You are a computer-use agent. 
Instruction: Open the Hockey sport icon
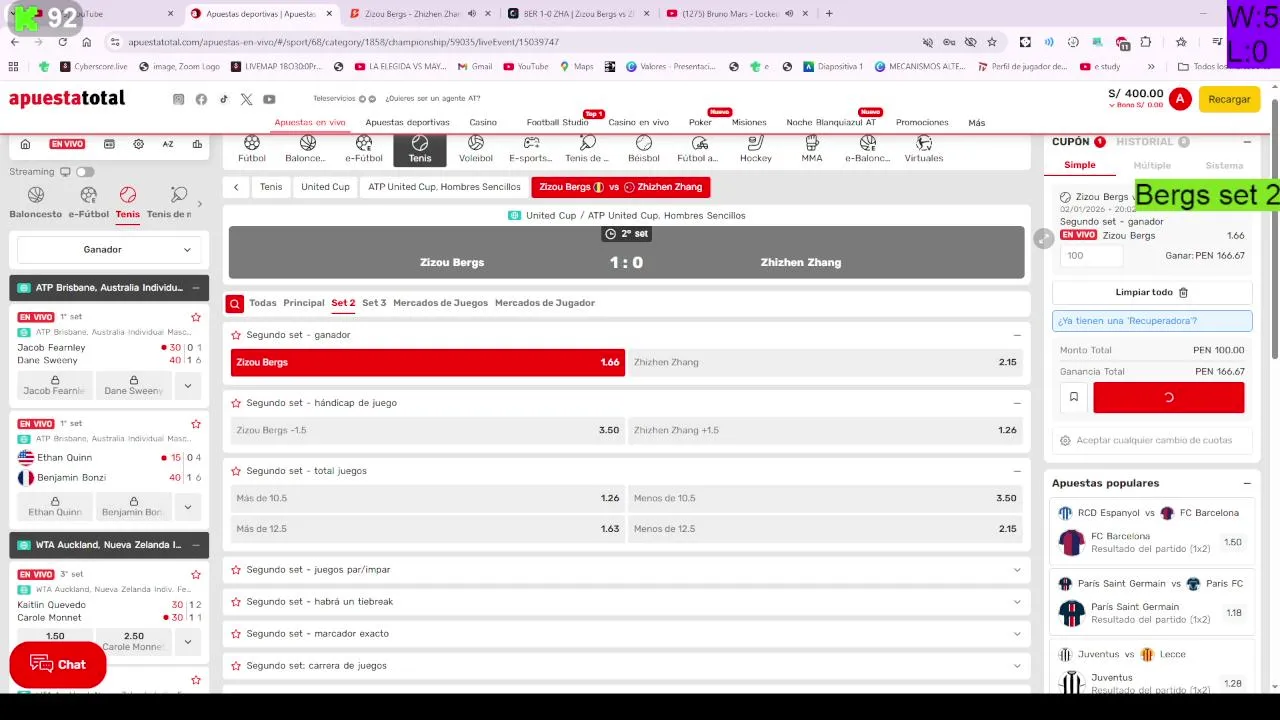756,150
